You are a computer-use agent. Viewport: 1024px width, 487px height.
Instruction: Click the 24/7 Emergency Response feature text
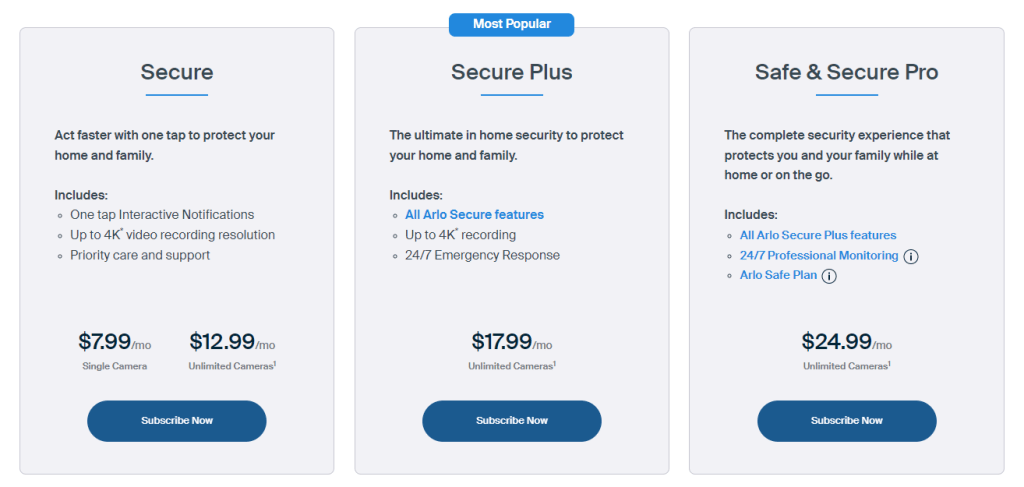pyautogui.click(x=482, y=255)
